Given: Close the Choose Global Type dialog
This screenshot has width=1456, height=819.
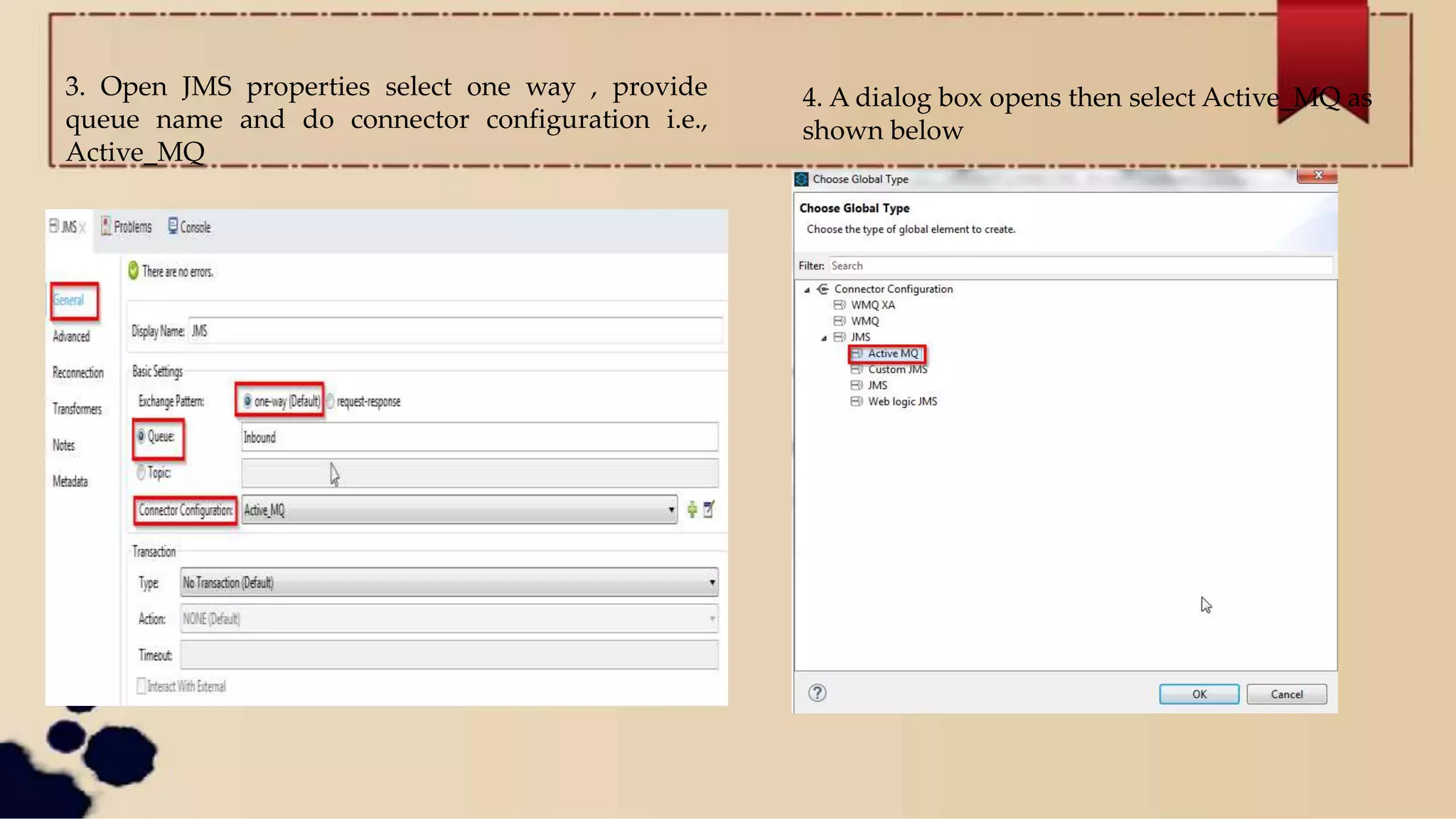Looking at the screenshot, I should pos(1317,176).
